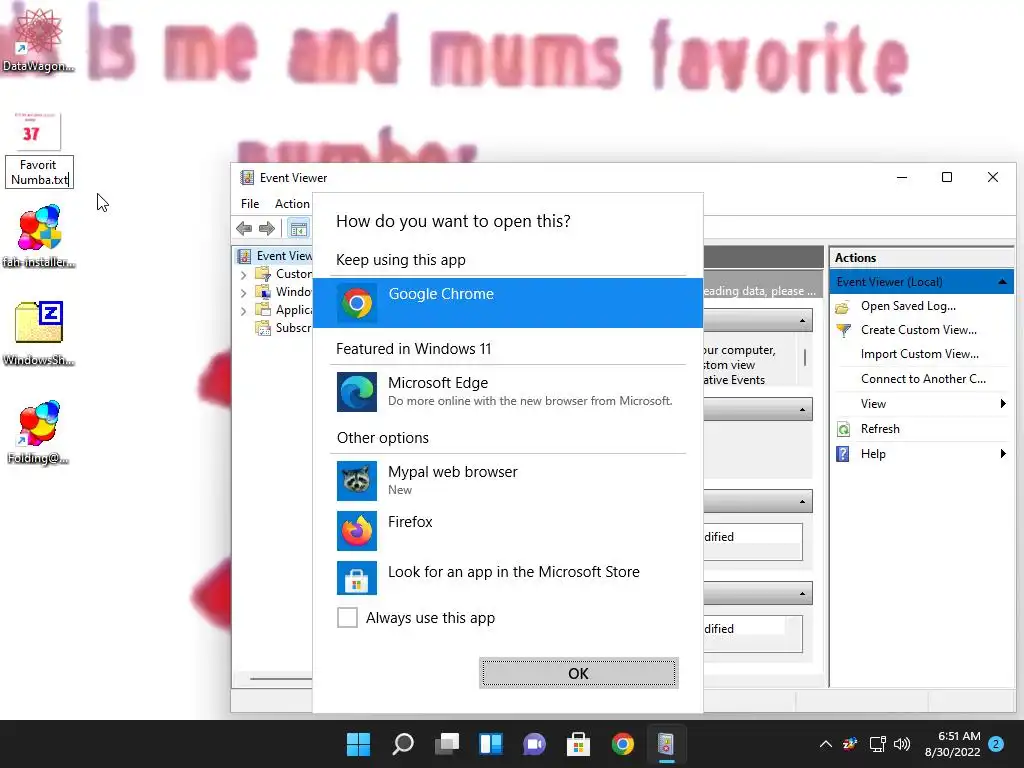
Task: Select the WindowsSh zip folder icon
Action: [39, 334]
